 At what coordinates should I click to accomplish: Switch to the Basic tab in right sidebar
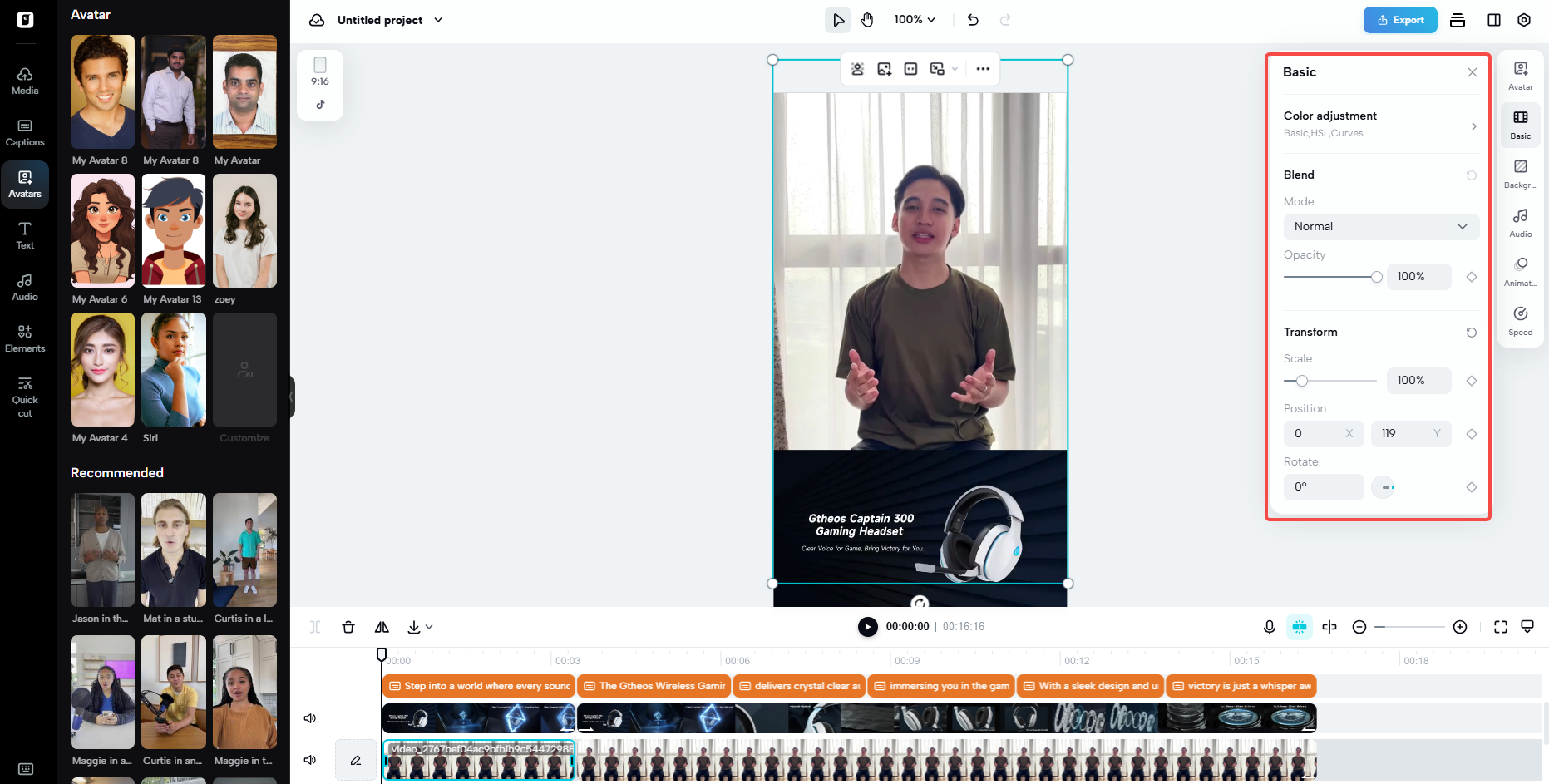1521,125
